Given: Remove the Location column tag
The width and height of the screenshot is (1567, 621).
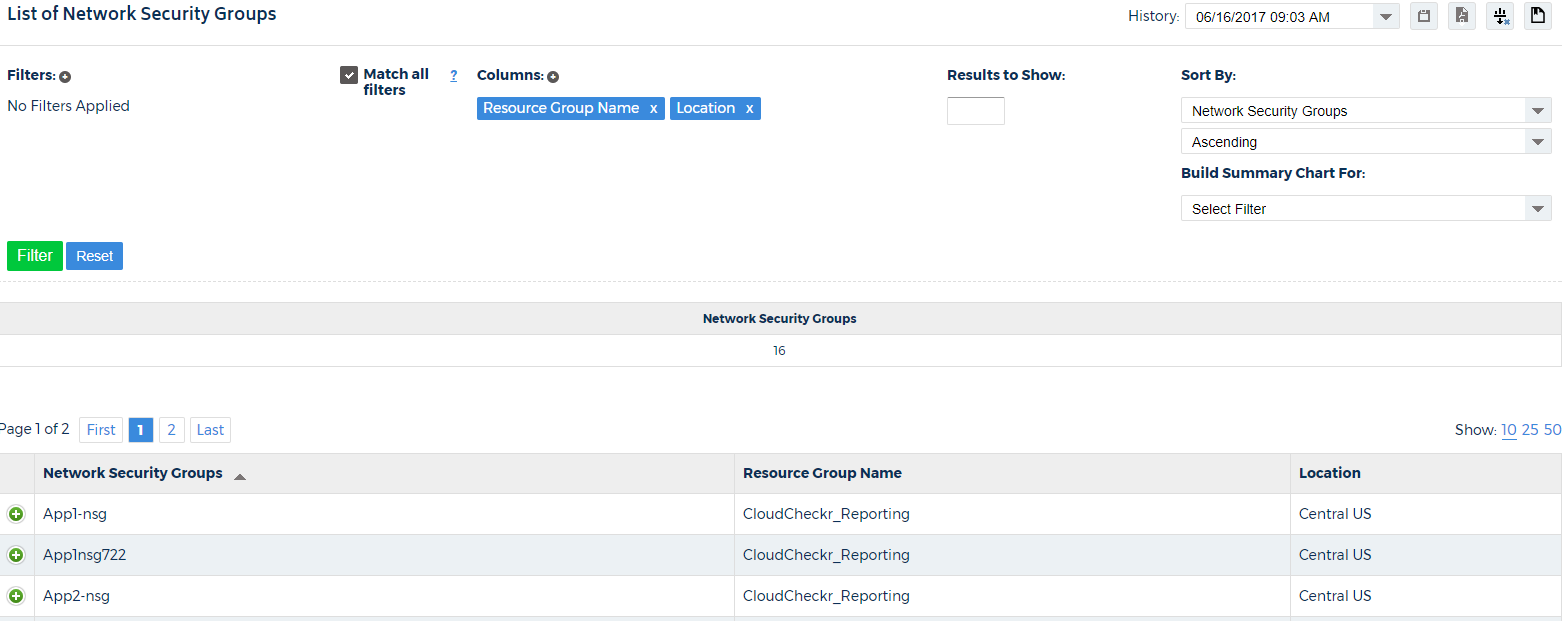Looking at the screenshot, I should 749,109.
